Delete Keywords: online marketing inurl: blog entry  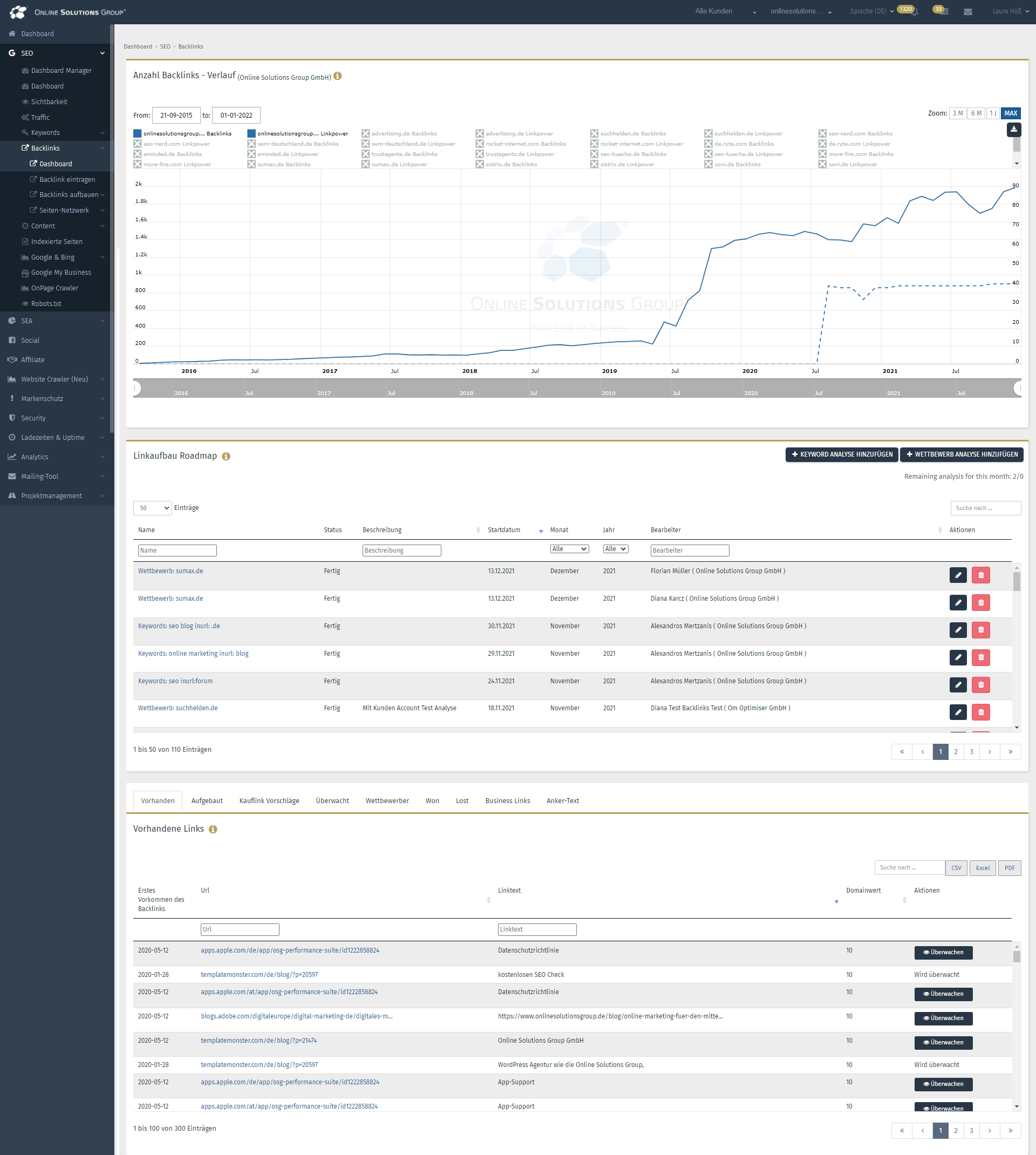point(981,657)
